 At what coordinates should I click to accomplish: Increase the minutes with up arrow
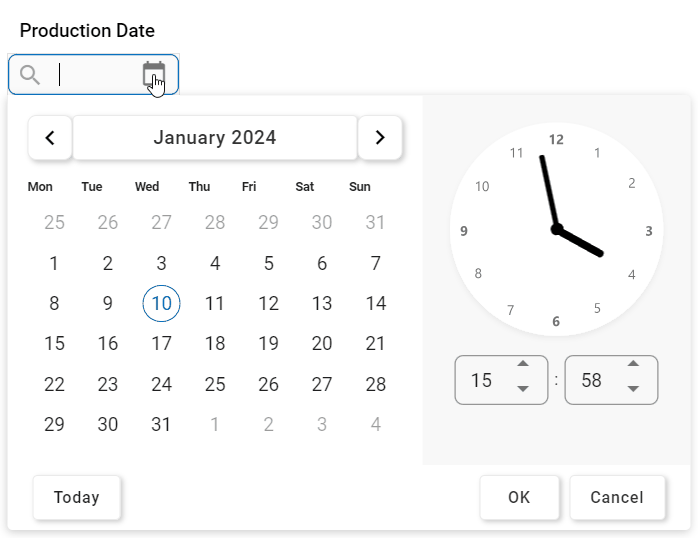tap(633, 367)
